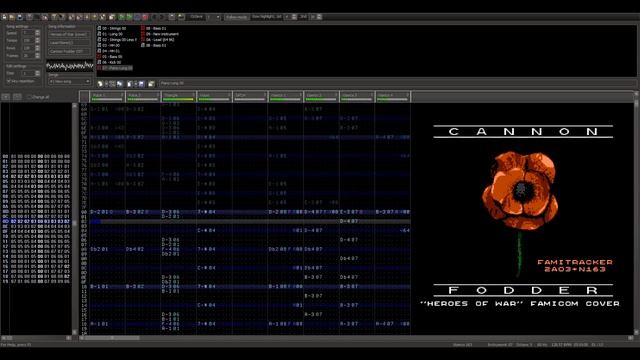Adjust the Speed stepper arrows
The width and height of the screenshot is (640, 360).
pos(38,33)
